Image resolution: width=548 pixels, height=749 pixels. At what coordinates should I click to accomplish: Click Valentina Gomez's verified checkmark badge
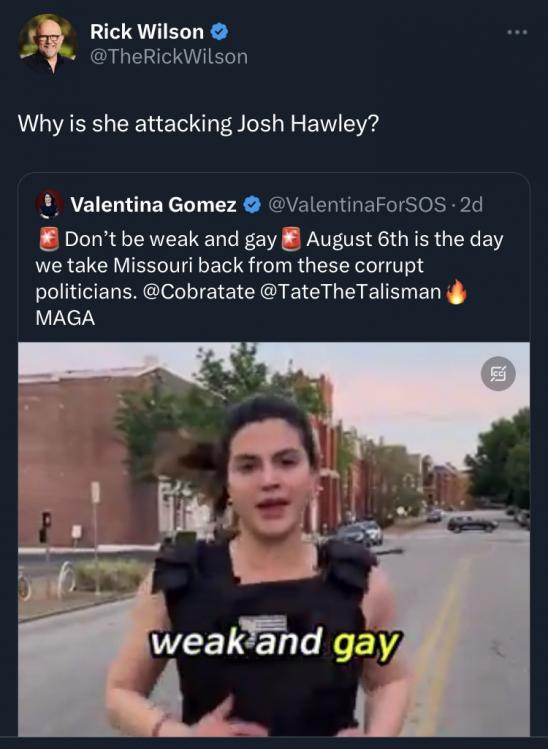[252, 205]
